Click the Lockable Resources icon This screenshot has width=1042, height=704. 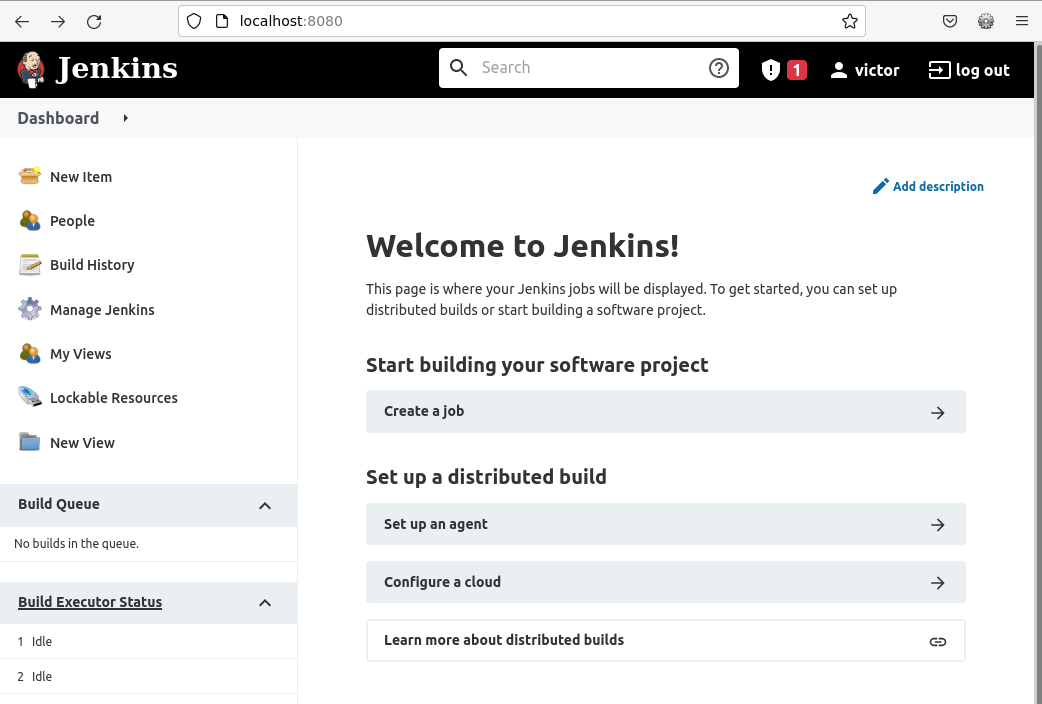[x=30, y=398]
